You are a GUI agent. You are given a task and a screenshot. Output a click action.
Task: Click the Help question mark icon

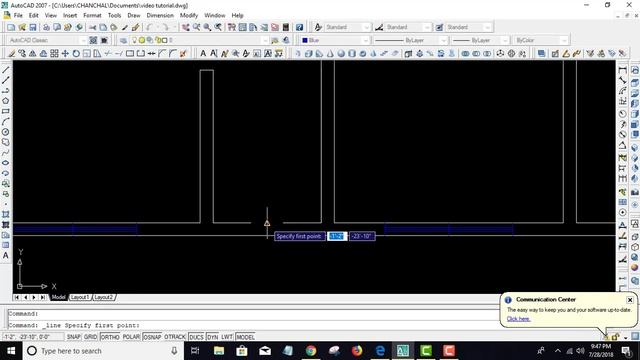pos(300,27)
